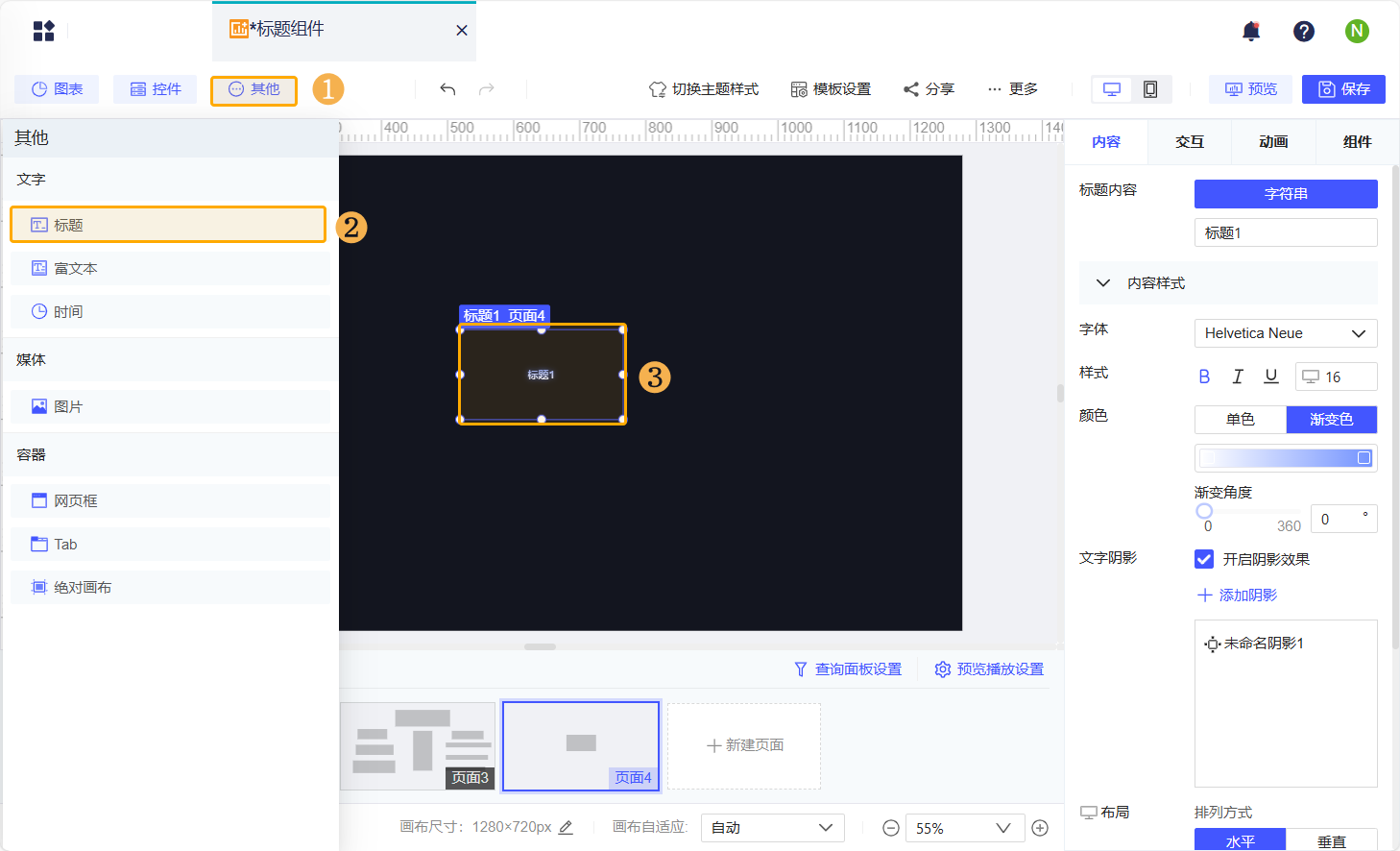Open the help question mark icon

[1304, 31]
